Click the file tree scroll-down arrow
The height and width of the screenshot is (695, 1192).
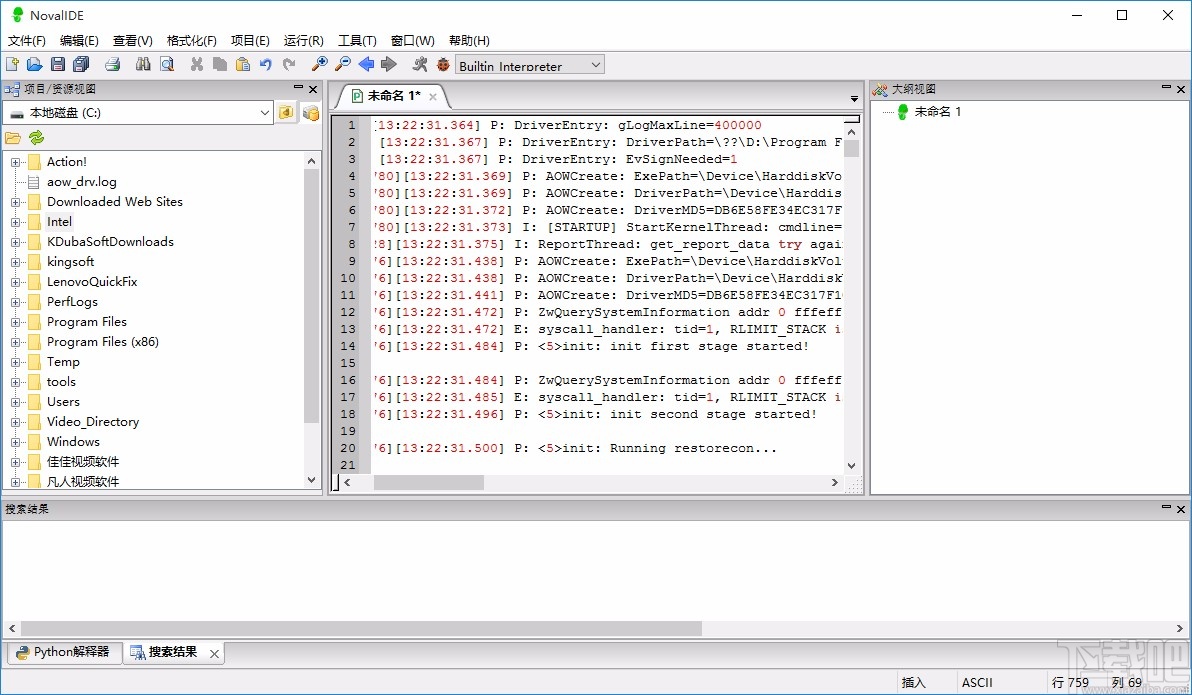[311, 480]
